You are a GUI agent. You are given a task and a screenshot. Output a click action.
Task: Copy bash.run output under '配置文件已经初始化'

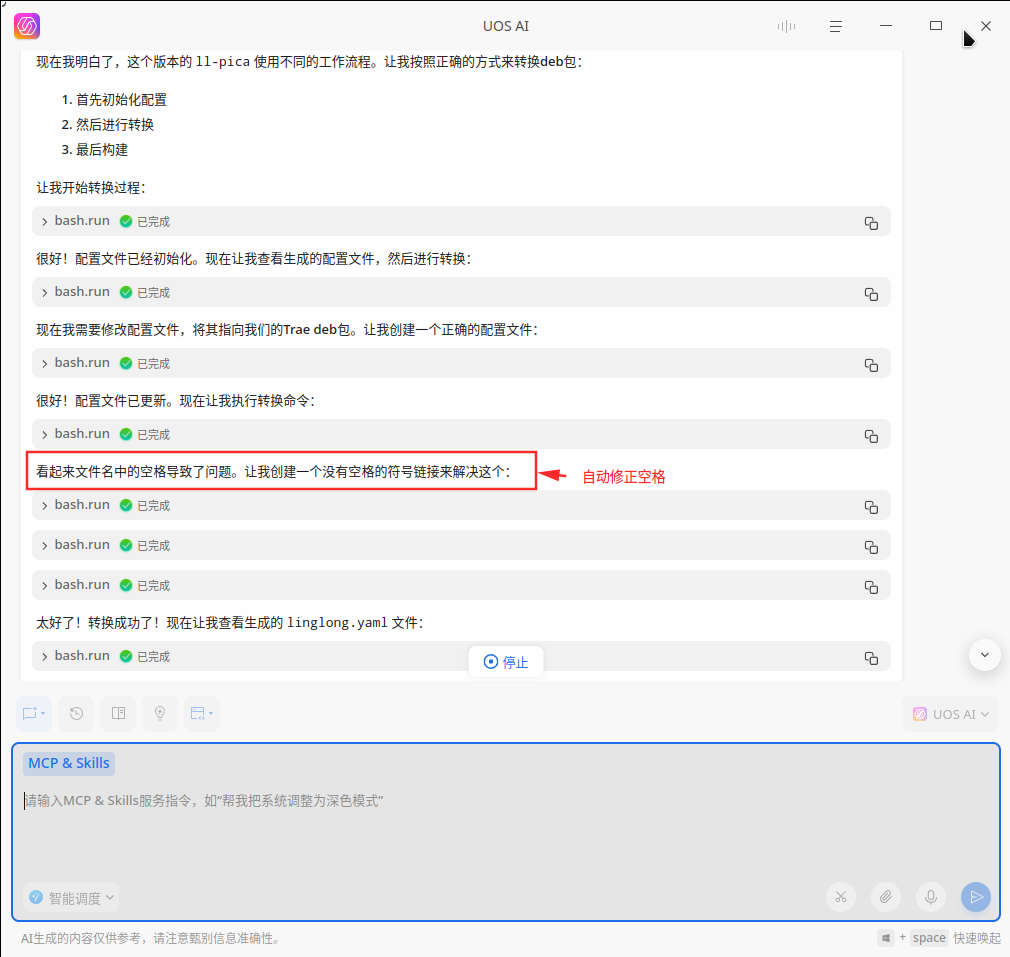pos(871,294)
